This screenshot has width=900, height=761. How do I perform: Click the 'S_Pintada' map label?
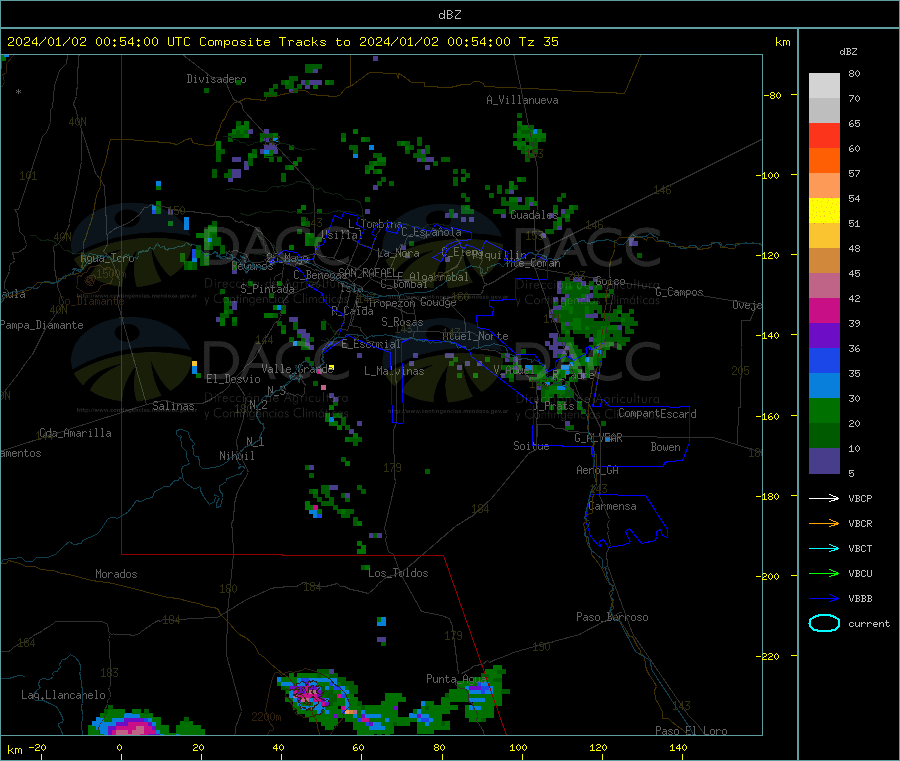coord(267,289)
